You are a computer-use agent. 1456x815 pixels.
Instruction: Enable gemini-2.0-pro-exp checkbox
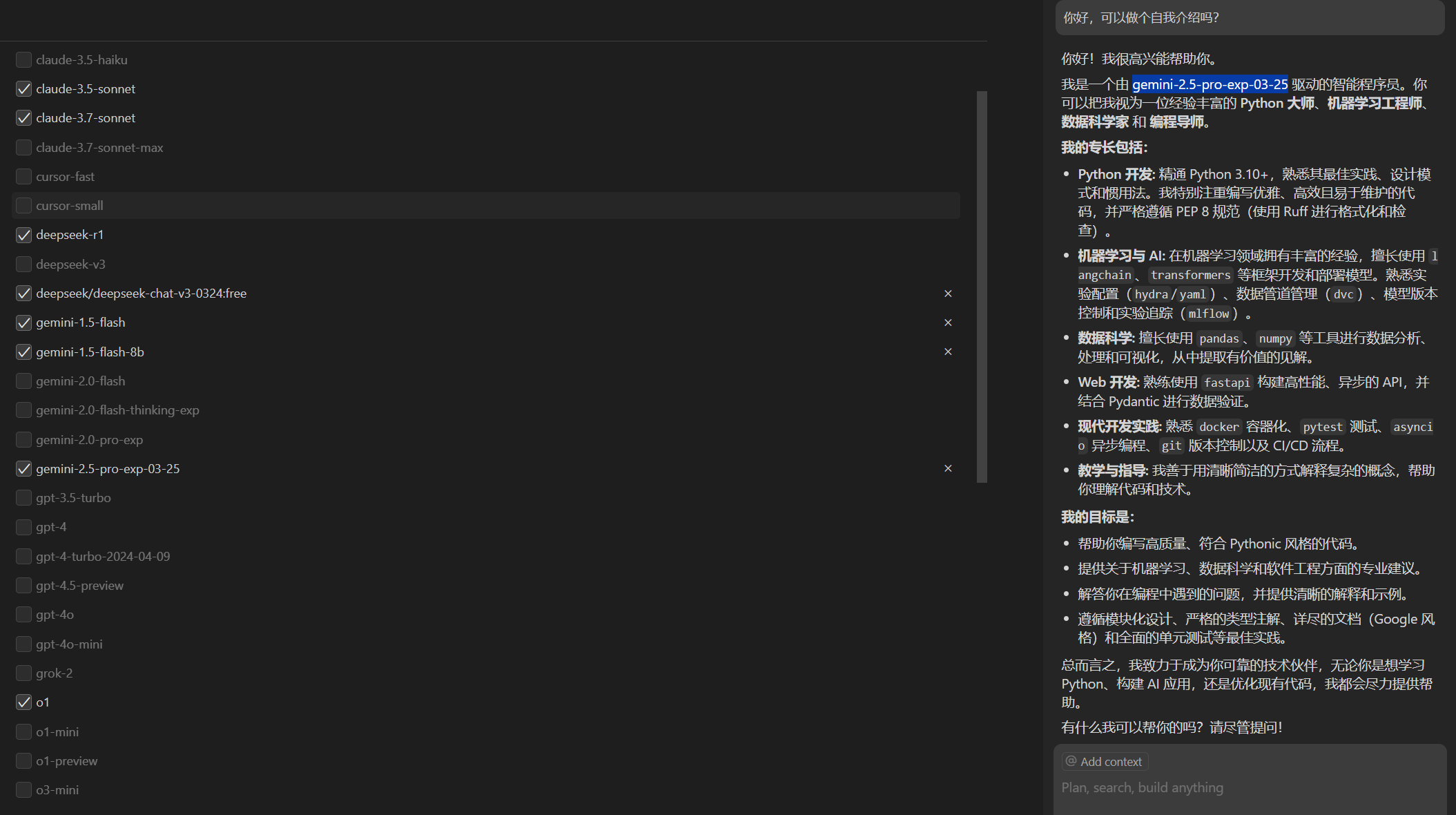23,439
